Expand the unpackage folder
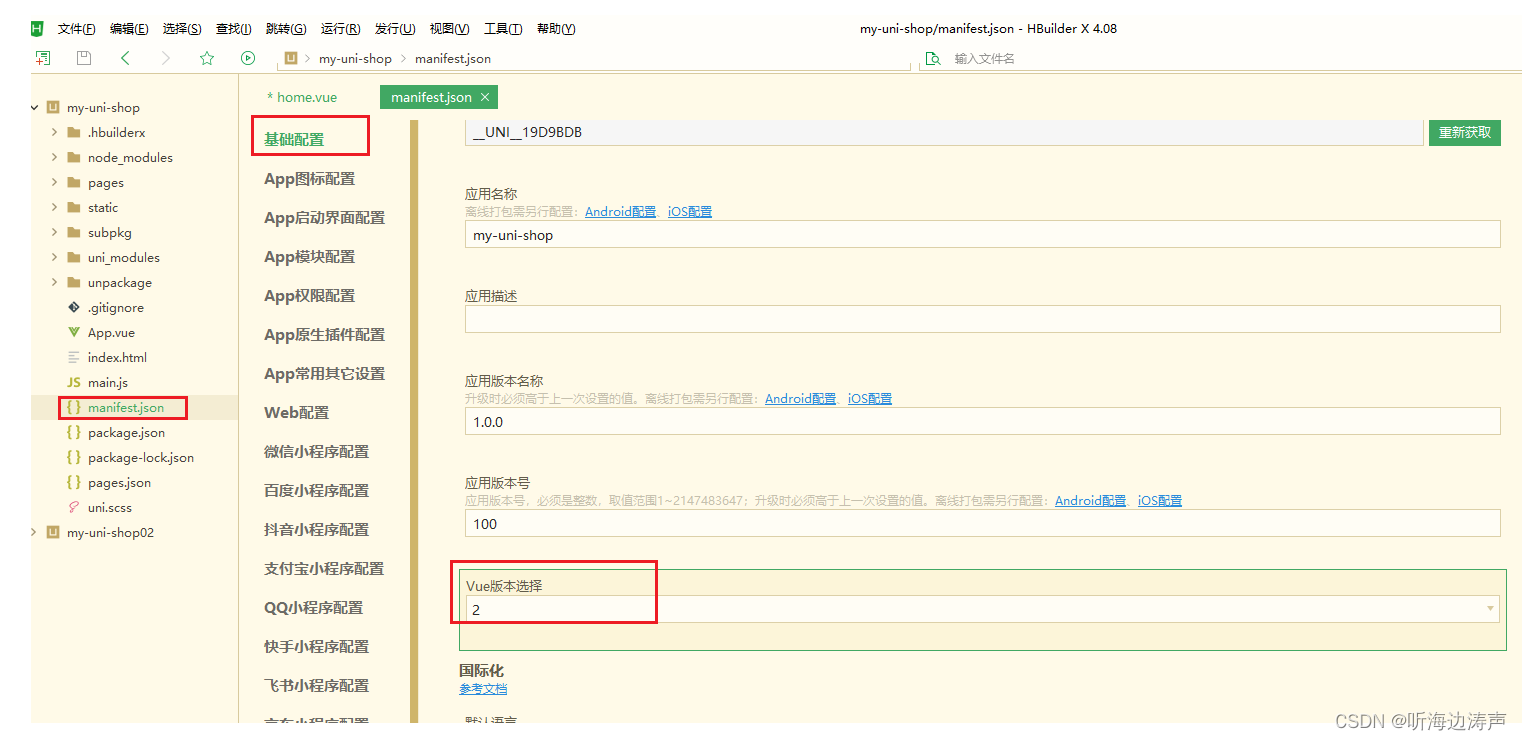The height and width of the screenshot is (740, 1522). click(x=54, y=282)
